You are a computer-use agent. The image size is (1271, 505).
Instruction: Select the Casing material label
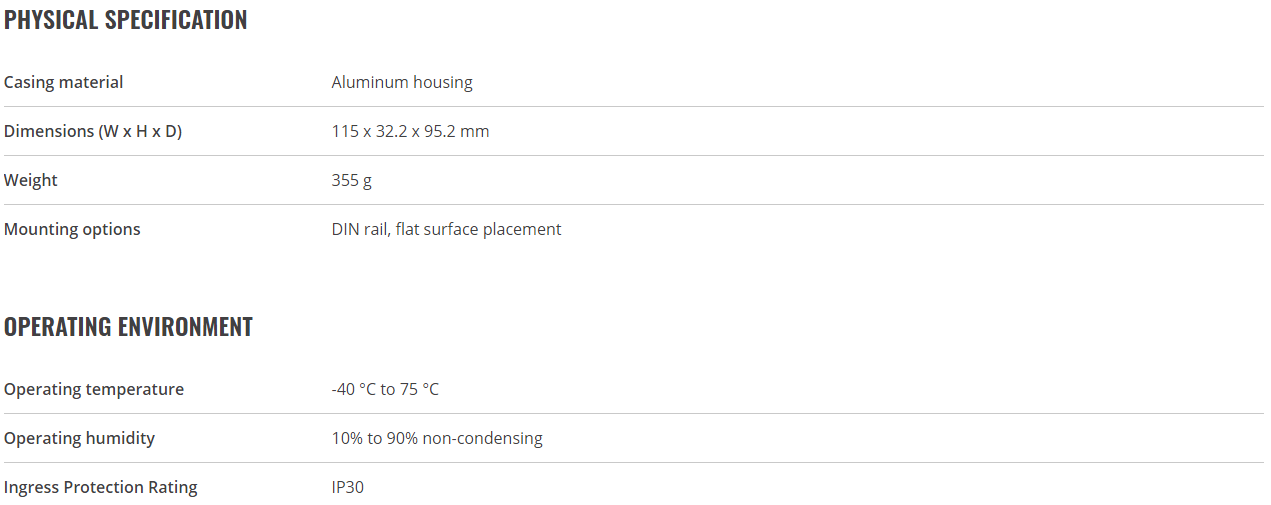click(x=64, y=82)
